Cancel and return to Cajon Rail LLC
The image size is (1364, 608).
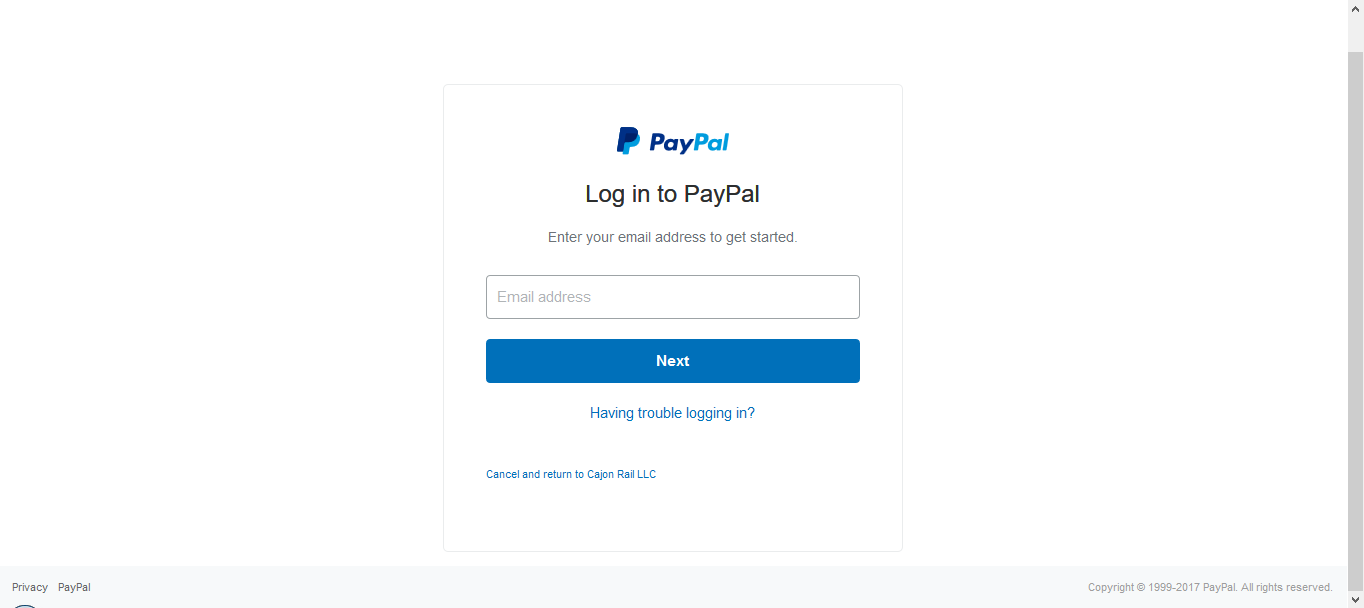(571, 474)
